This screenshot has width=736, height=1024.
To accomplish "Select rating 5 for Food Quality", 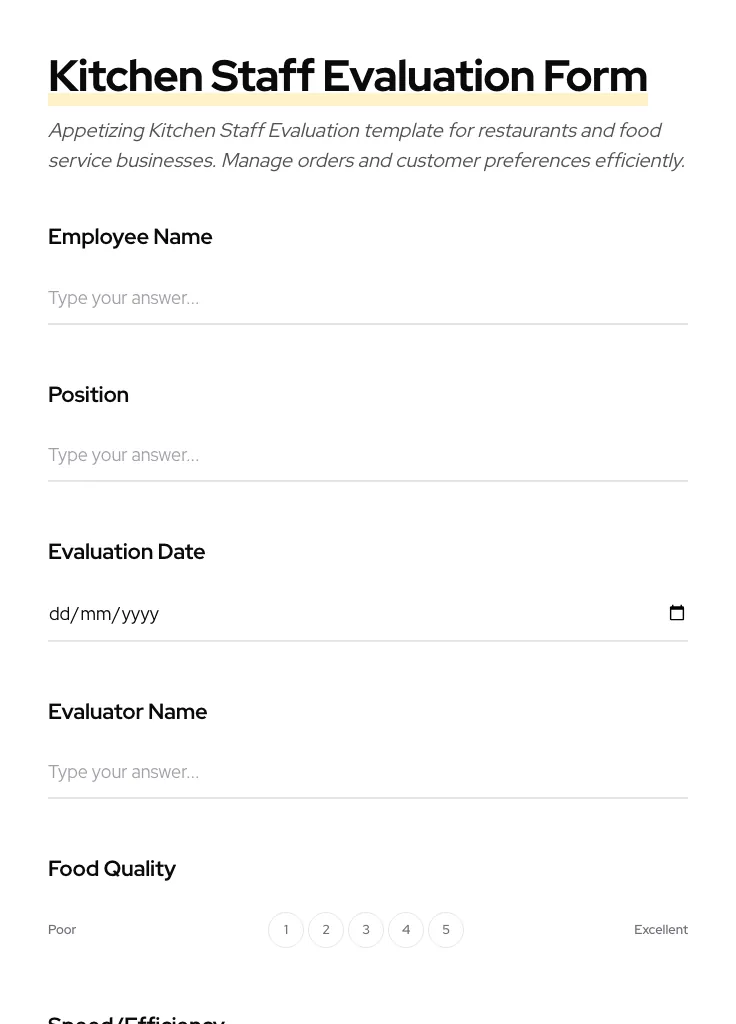I will pyautogui.click(x=446, y=929).
